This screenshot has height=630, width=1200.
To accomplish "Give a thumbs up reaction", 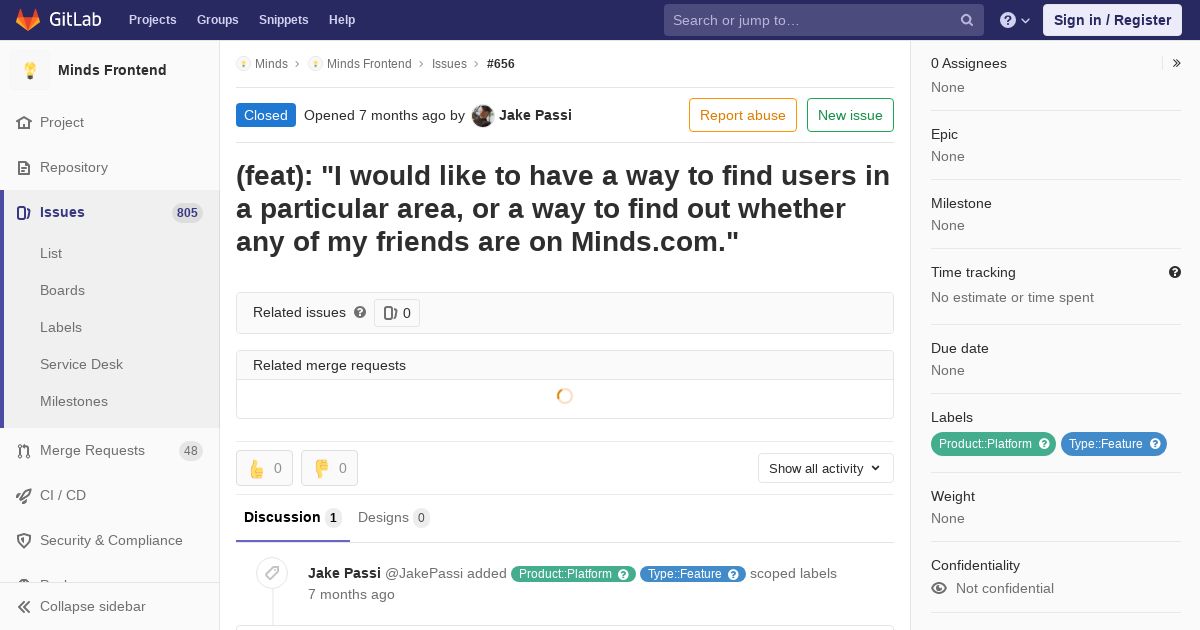I will [265, 468].
